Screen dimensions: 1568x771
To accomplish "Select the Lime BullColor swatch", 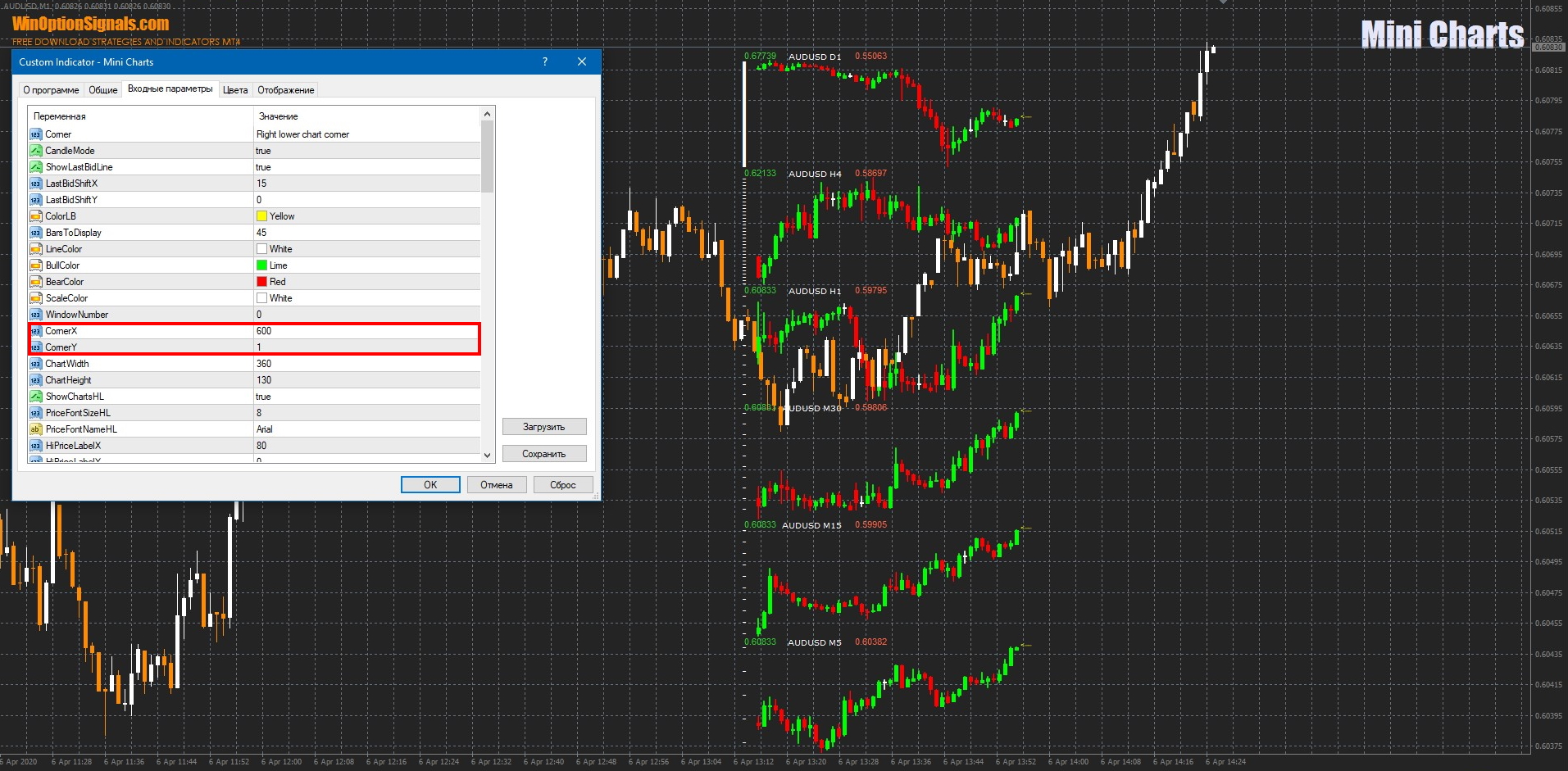I will tap(262, 265).
